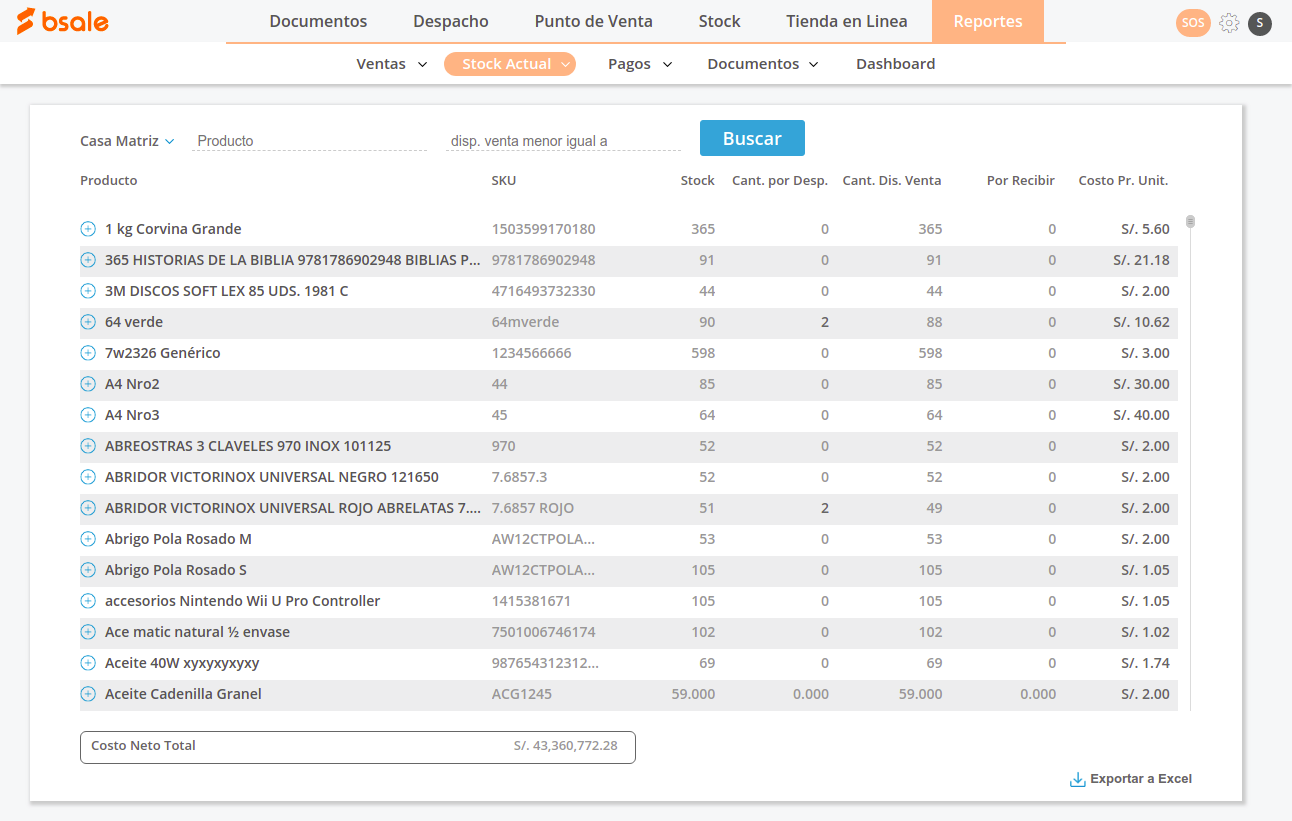The height and width of the screenshot is (821, 1292).
Task: Click the download icon beside Exportar a Excel
Action: pyautogui.click(x=1077, y=779)
